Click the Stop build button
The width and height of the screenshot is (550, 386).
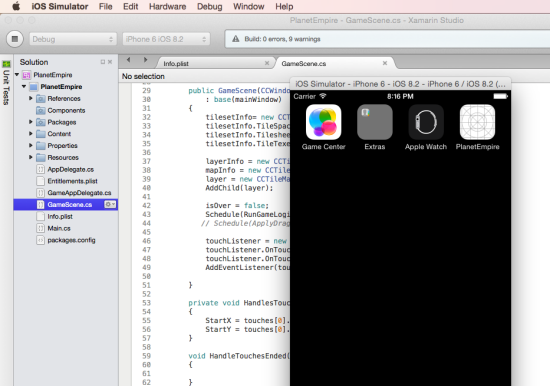pos(15,39)
